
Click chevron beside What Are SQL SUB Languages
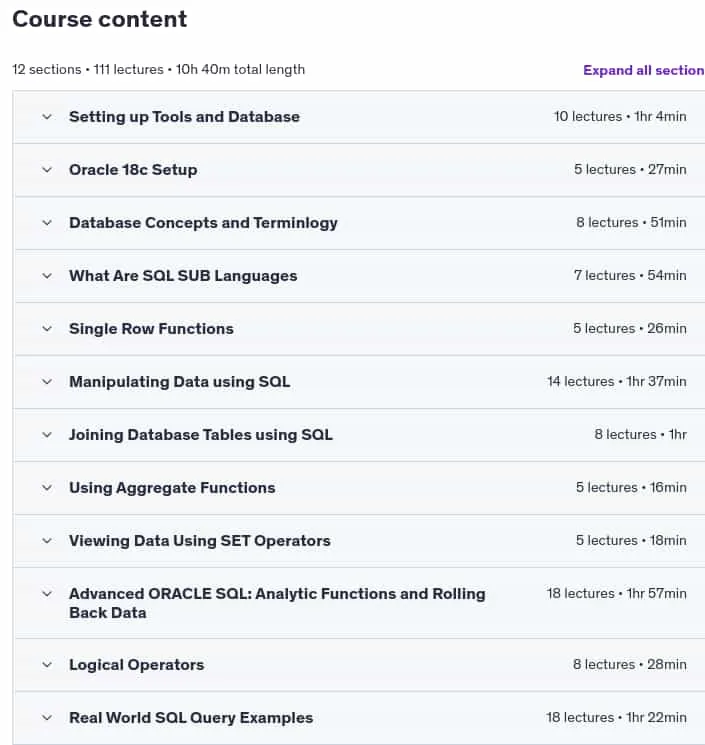point(47,276)
